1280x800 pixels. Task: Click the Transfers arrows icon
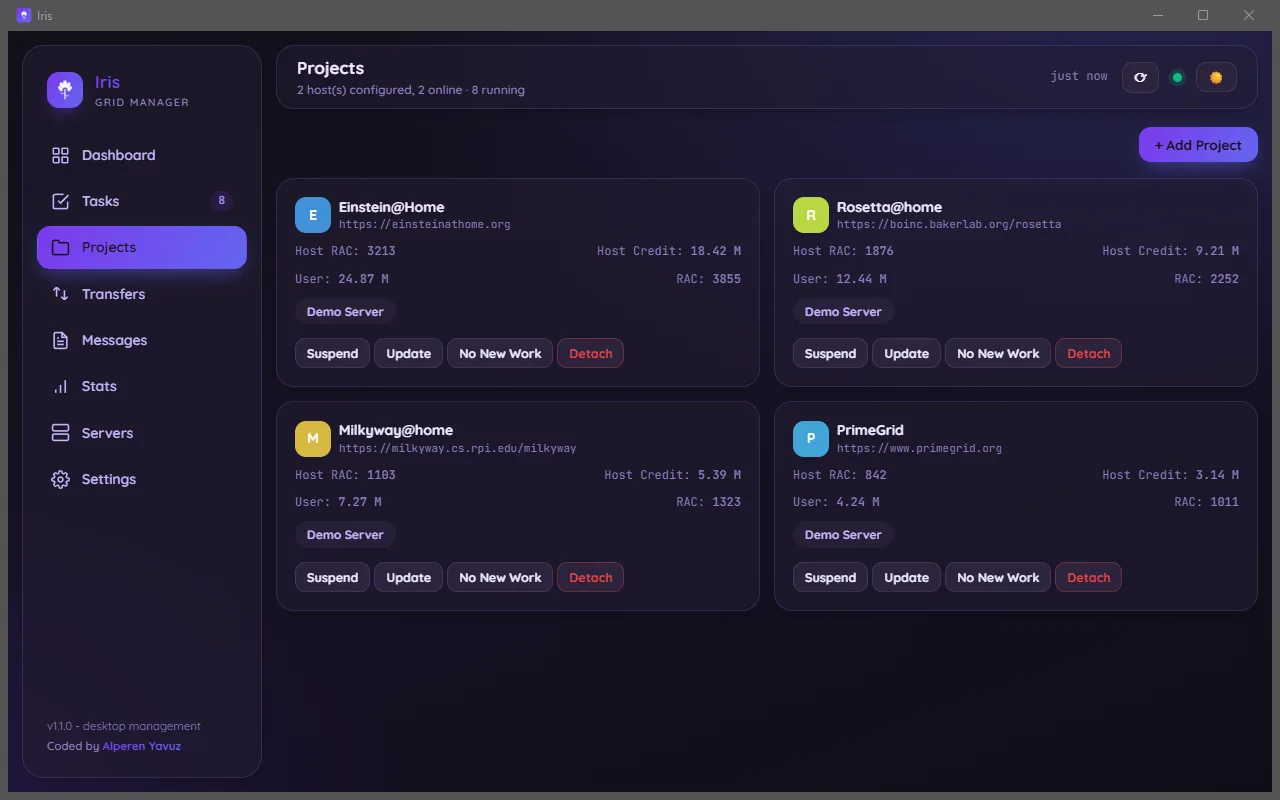61,294
